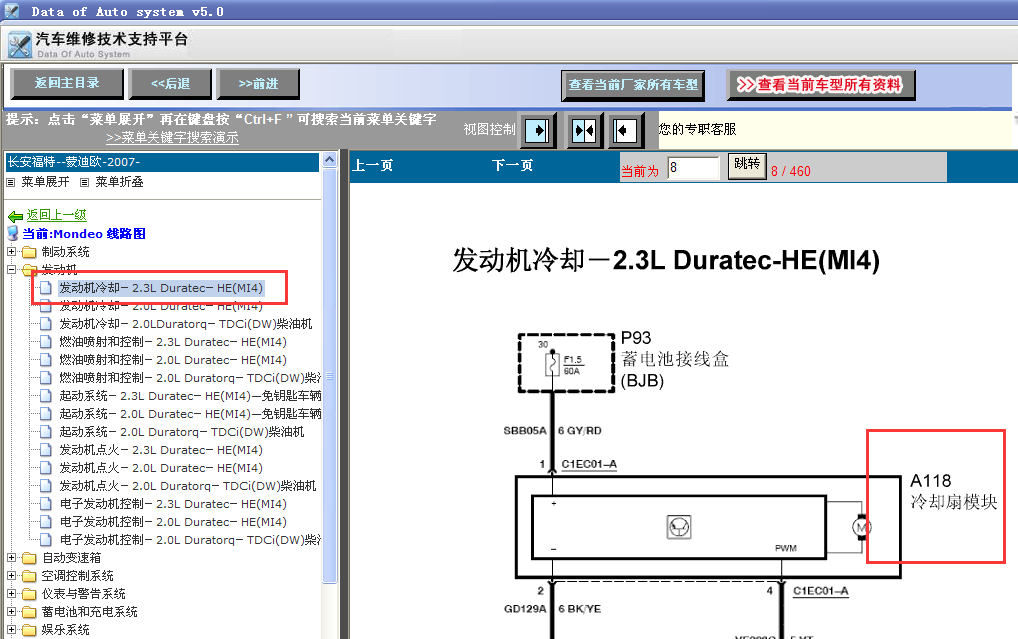Select 起动系统-2.0L Duratec-HE(MI4) item
This screenshot has height=639, width=1018.
190,414
